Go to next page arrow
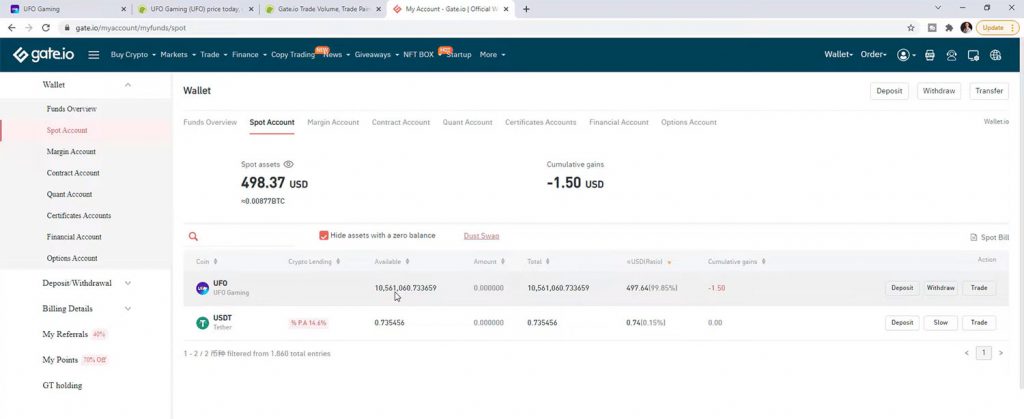The image size is (1024, 419). point(1001,353)
